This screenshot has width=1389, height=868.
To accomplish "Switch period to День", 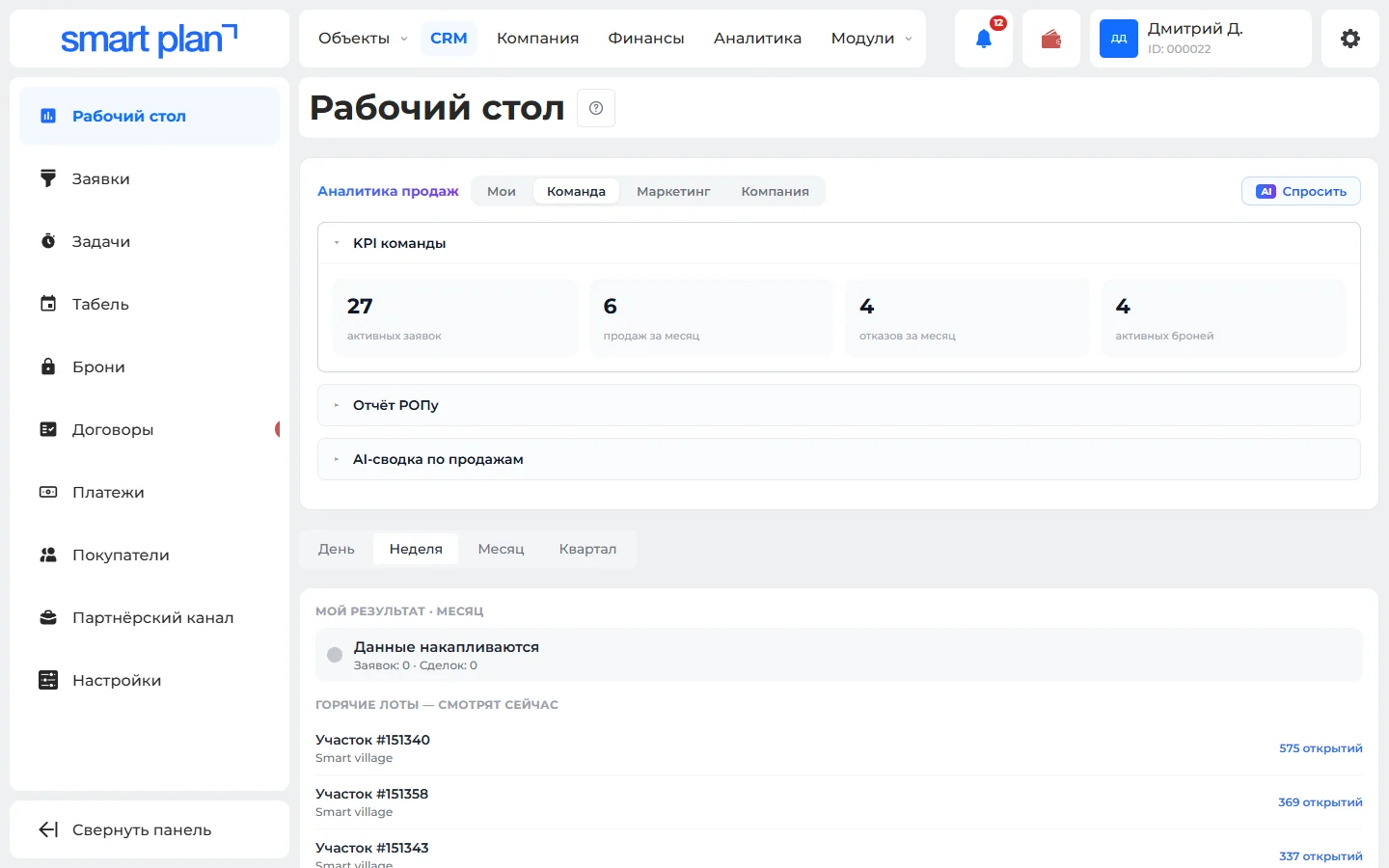I will [x=337, y=549].
